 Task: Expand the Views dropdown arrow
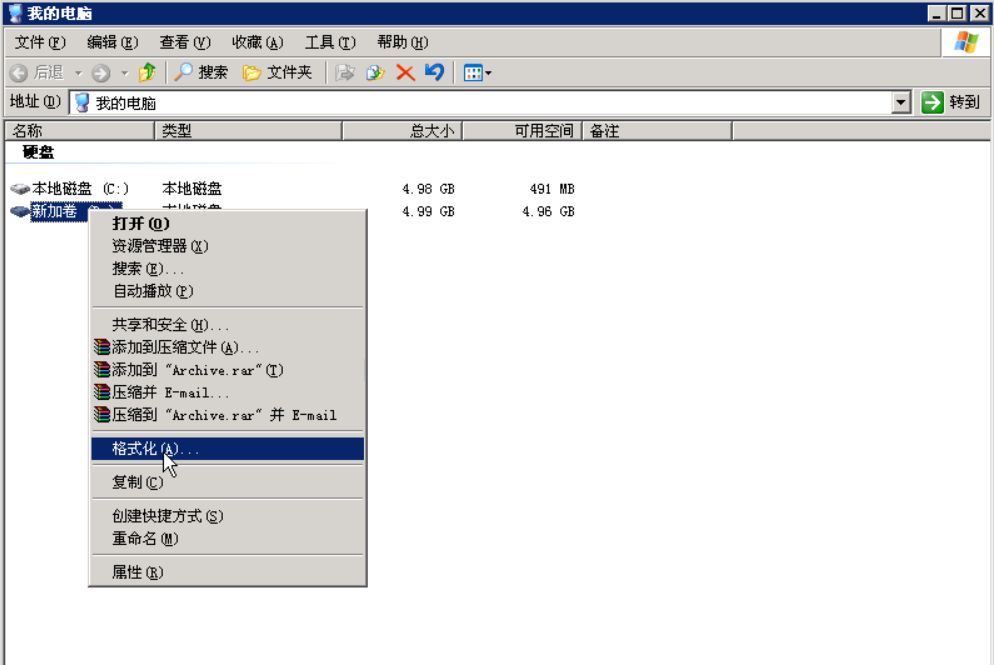(488, 74)
